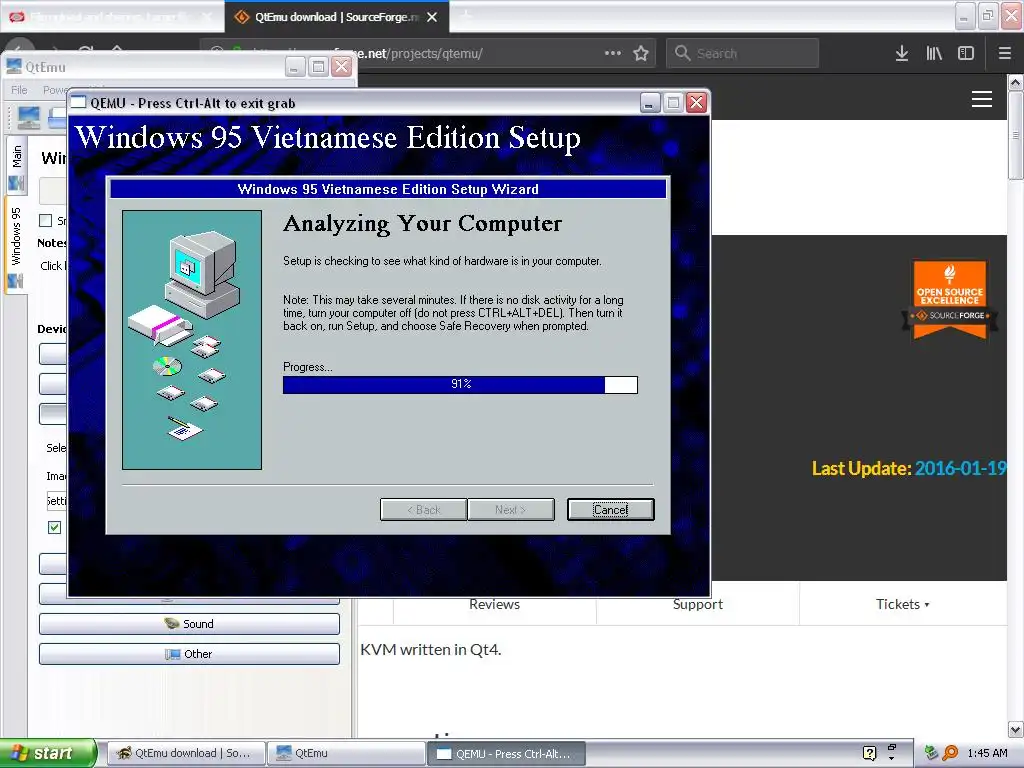Screen dimensions: 1024x768
Task: Close the QtEmu download browser tab
Action: (432, 17)
